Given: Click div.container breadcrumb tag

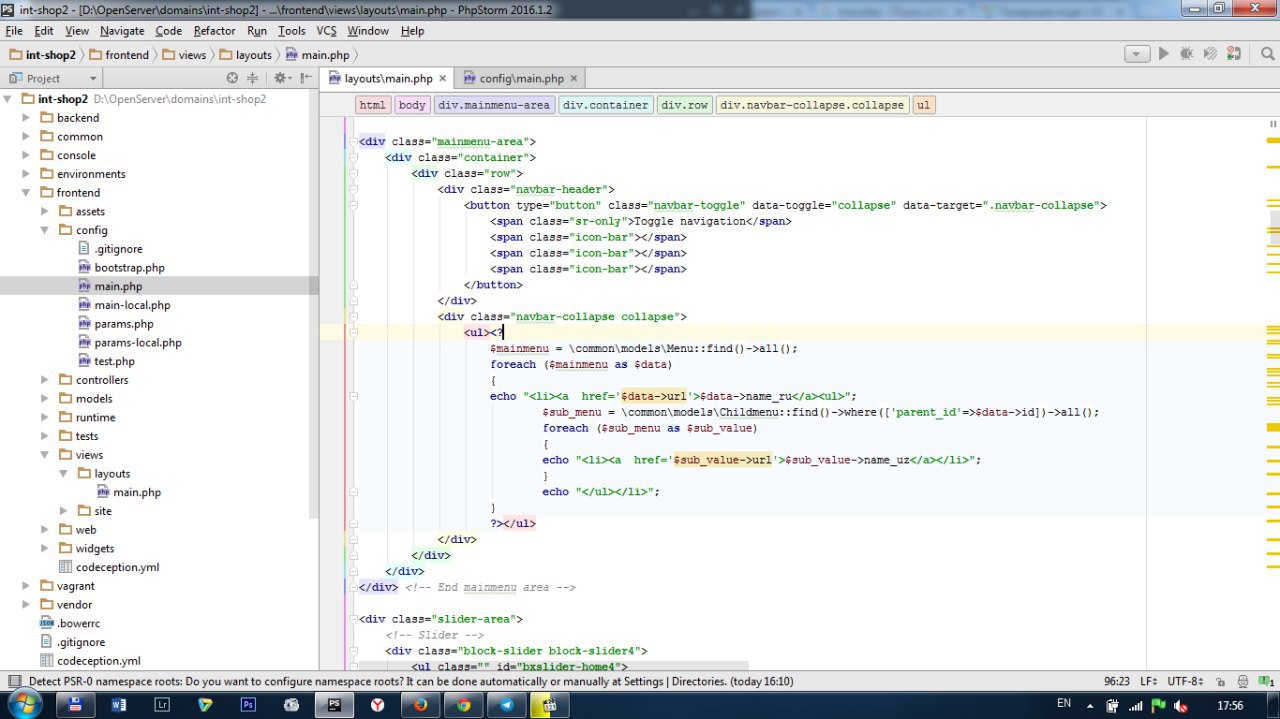Looking at the screenshot, I should [605, 105].
